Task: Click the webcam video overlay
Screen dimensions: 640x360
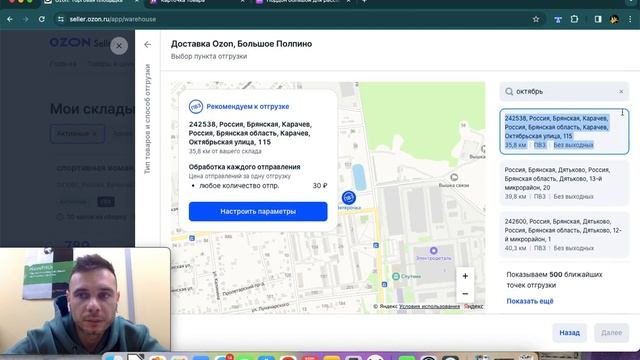Action: (85, 300)
